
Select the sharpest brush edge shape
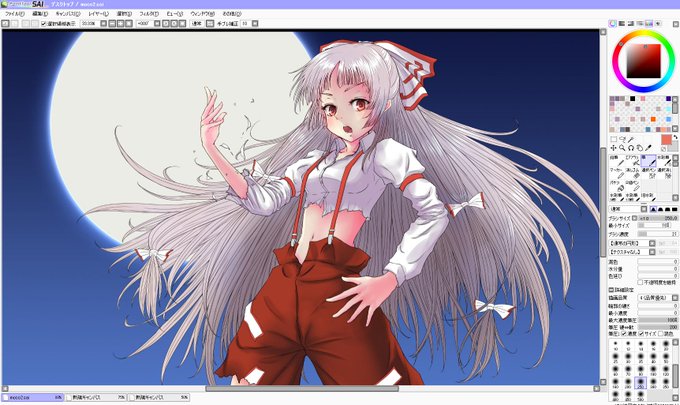(x=654, y=209)
